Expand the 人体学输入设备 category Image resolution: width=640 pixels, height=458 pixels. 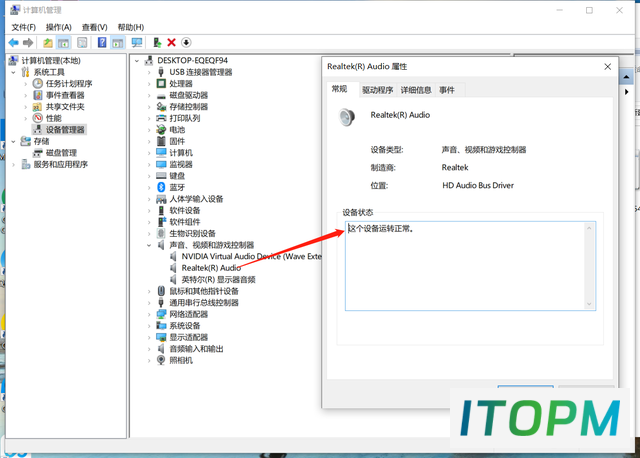[x=149, y=199]
